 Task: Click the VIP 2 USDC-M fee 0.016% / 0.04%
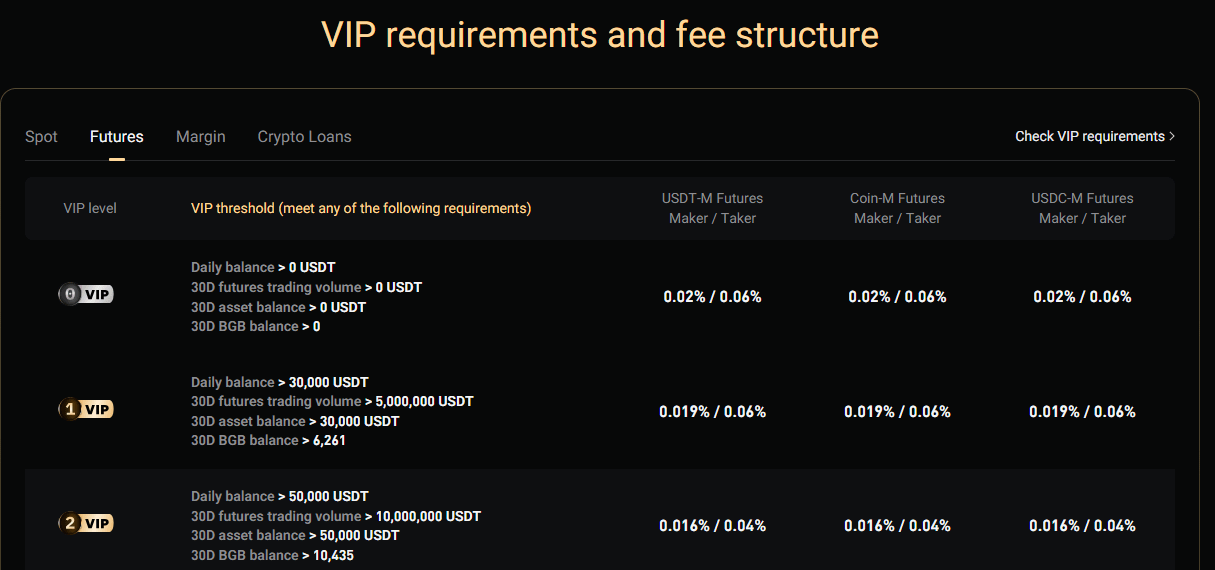click(x=1082, y=526)
